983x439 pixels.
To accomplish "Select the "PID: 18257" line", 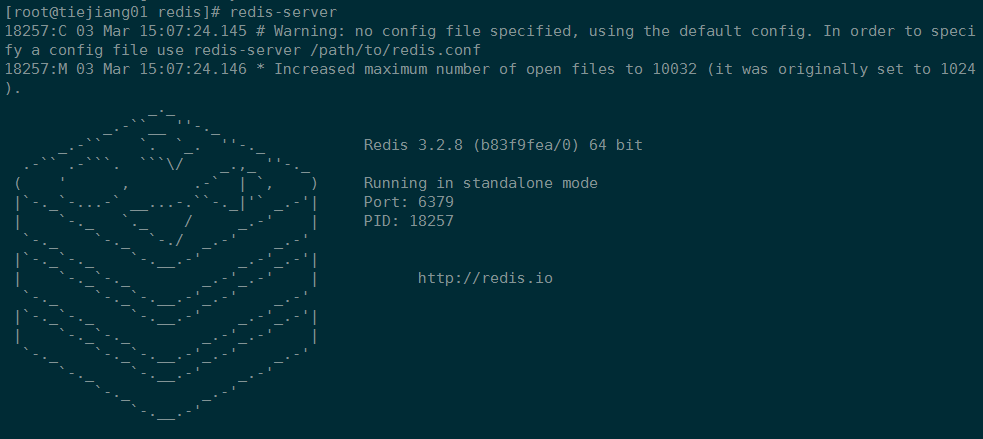I will (408, 221).
